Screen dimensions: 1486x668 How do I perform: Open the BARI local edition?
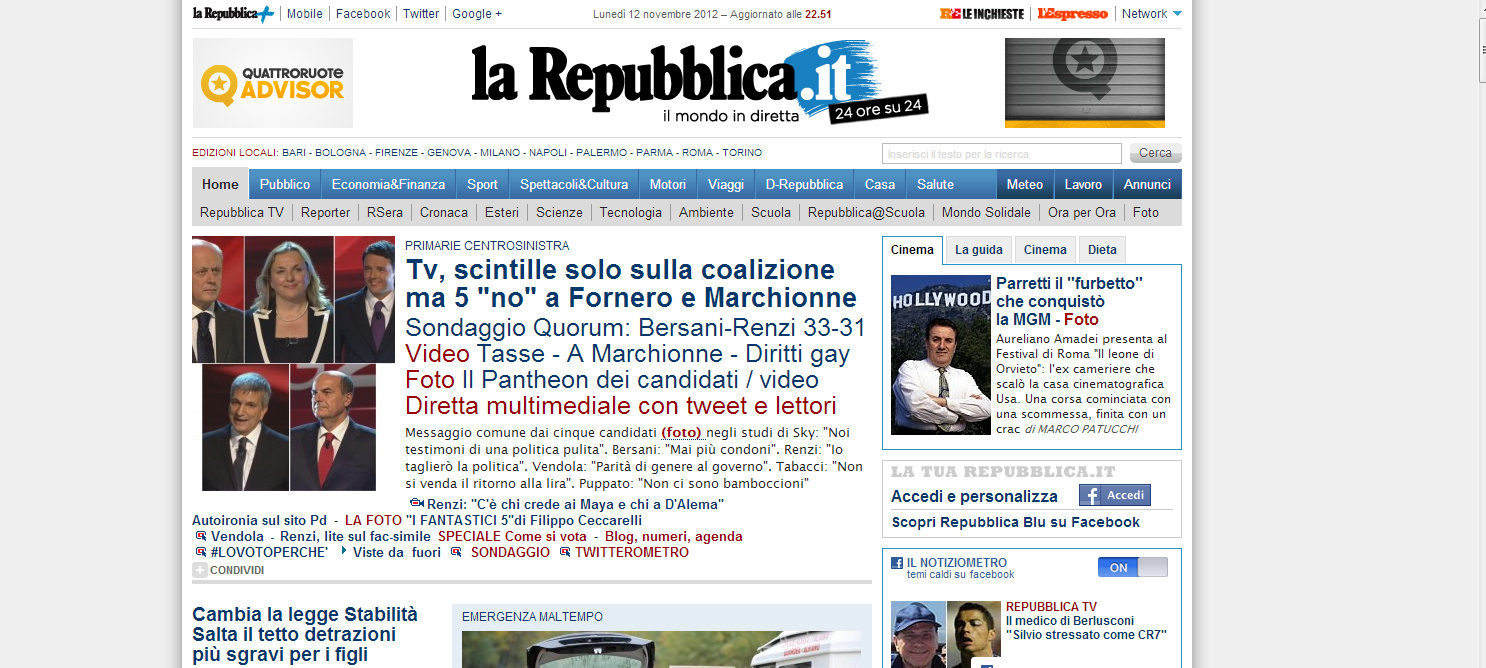point(294,153)
